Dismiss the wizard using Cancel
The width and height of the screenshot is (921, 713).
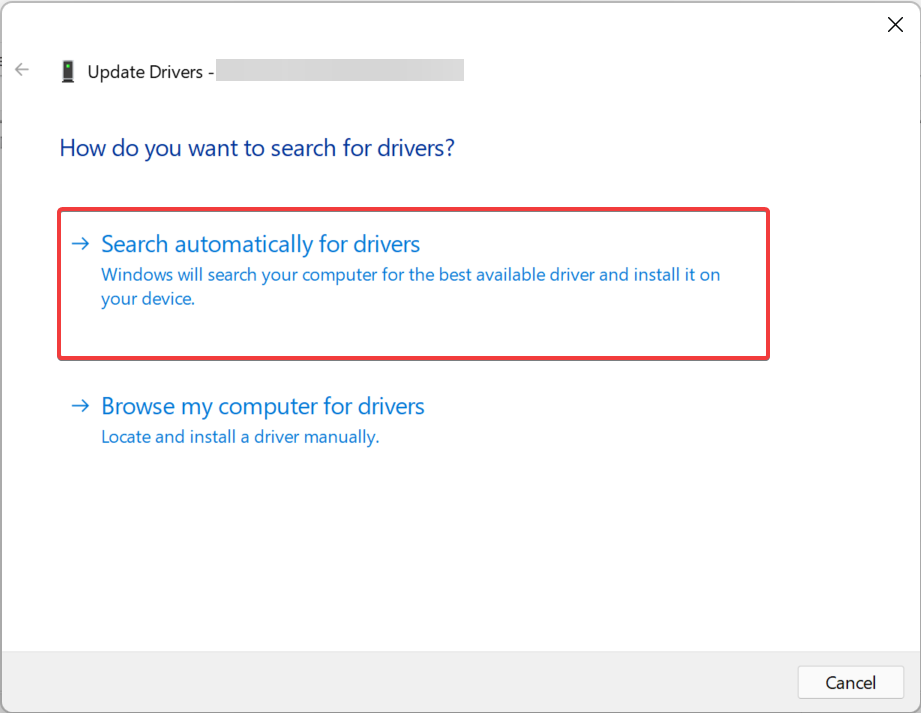(x=850, y=682)
